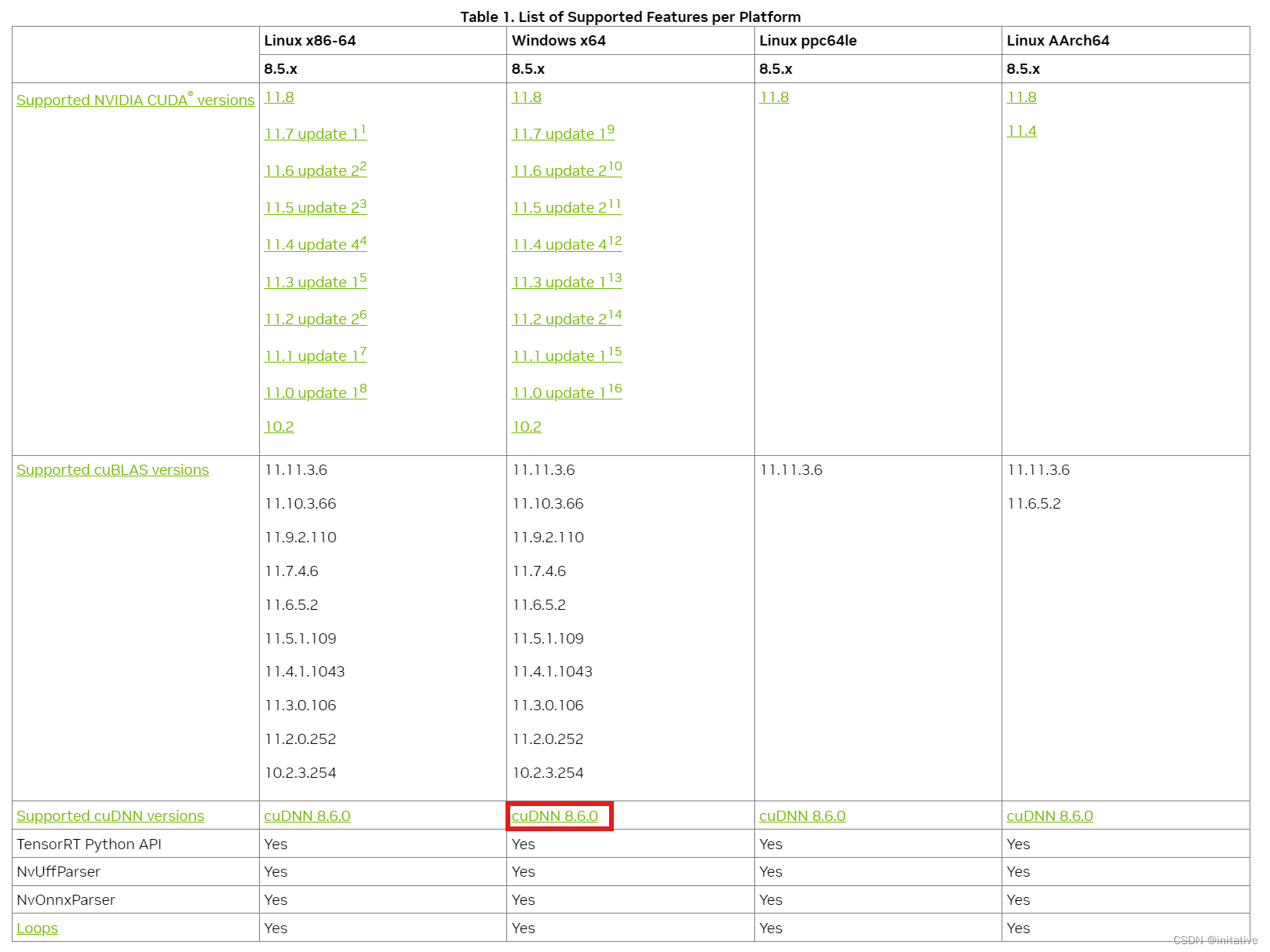Image resolution: width=1270 pixels, height=952 pixels.
Task: Select the NvUffParser row label
Action: [58, 871]
